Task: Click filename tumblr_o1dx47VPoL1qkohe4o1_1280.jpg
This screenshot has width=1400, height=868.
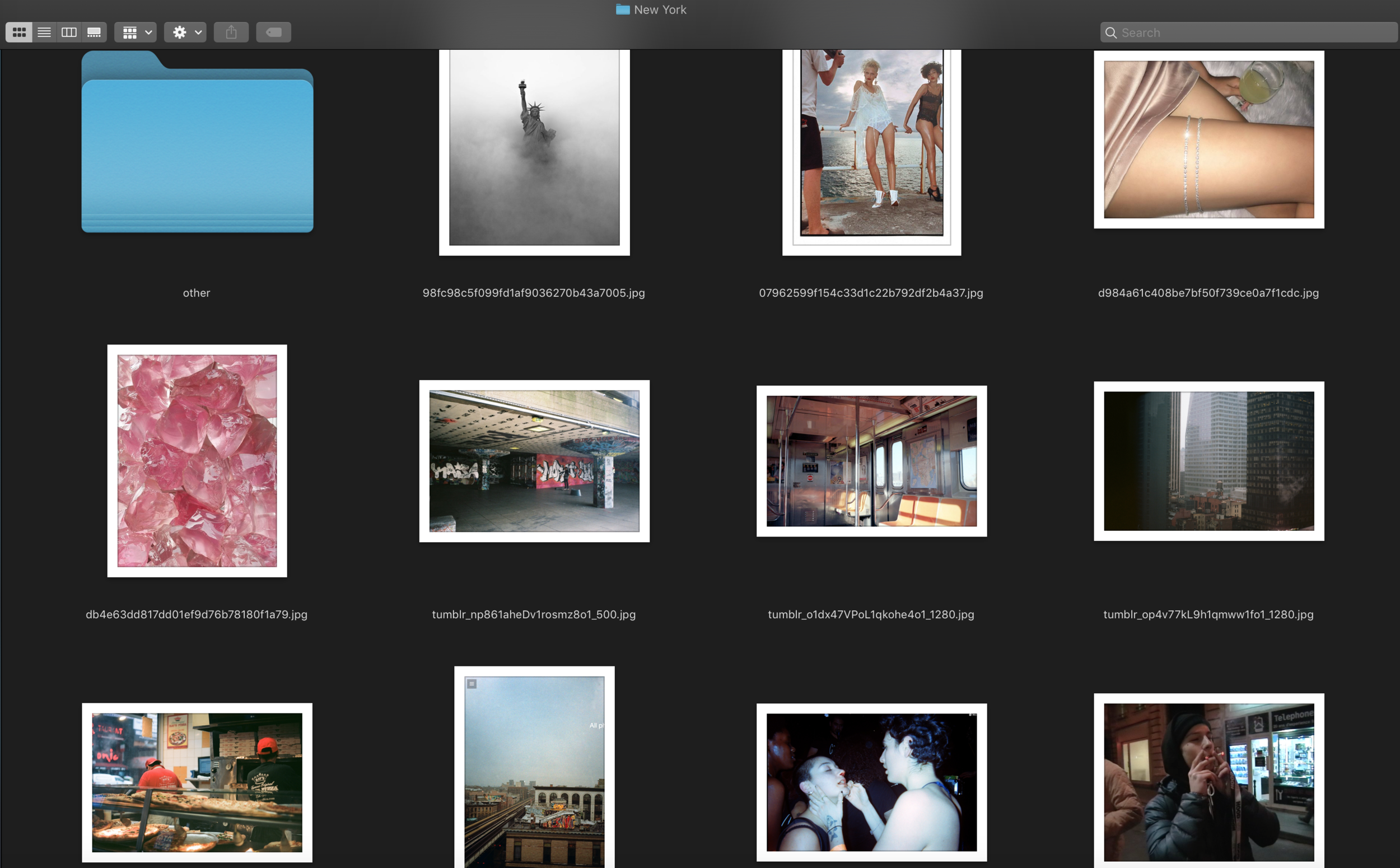Action: pos(871,614)
